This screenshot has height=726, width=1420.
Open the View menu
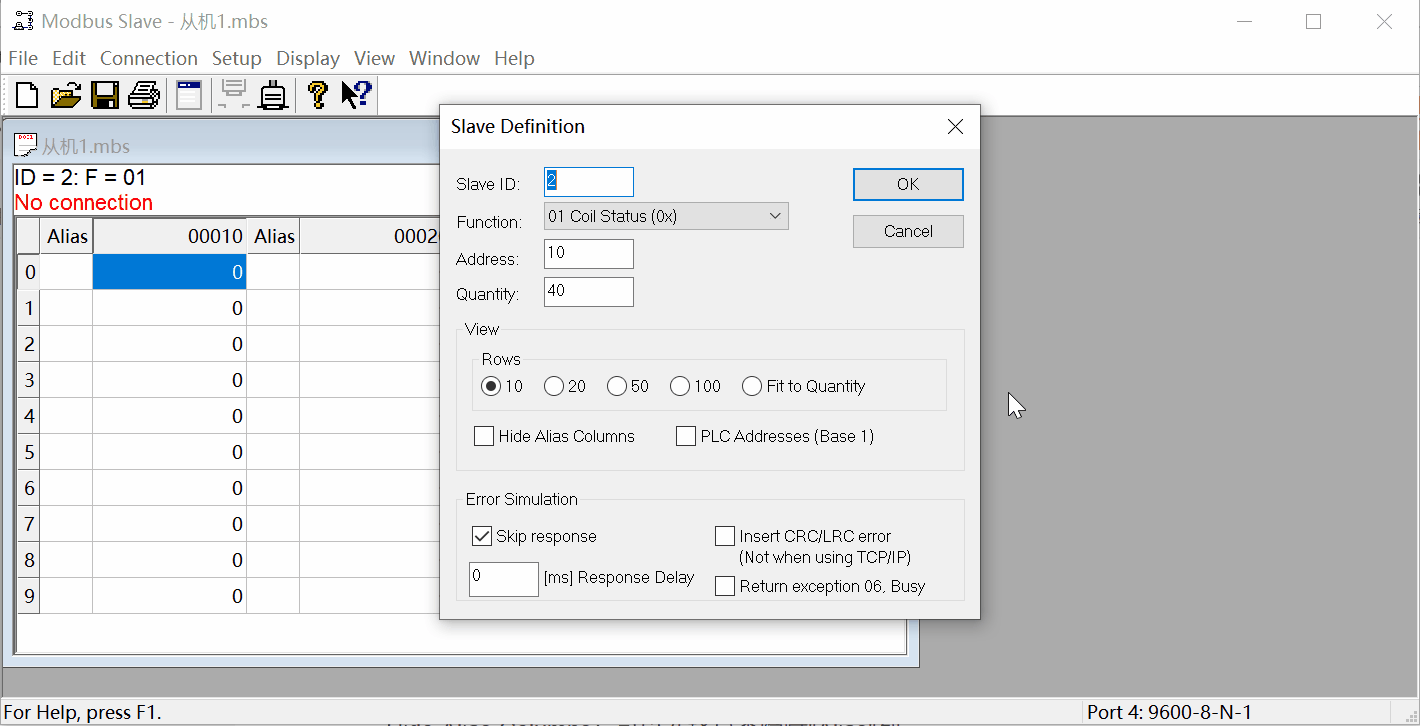(x=374, y=58)
